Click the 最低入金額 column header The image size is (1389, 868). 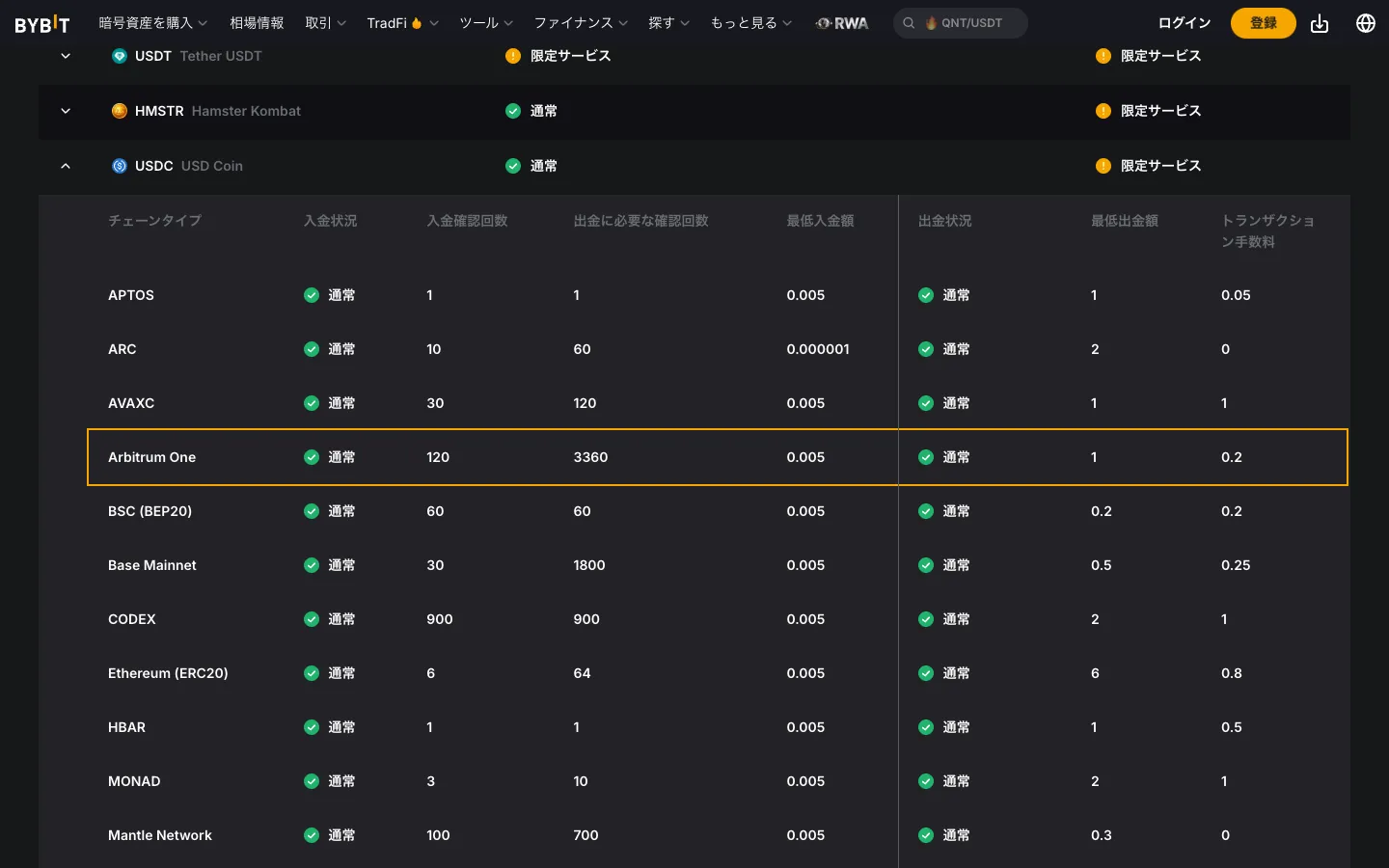(x=820, y=221)
